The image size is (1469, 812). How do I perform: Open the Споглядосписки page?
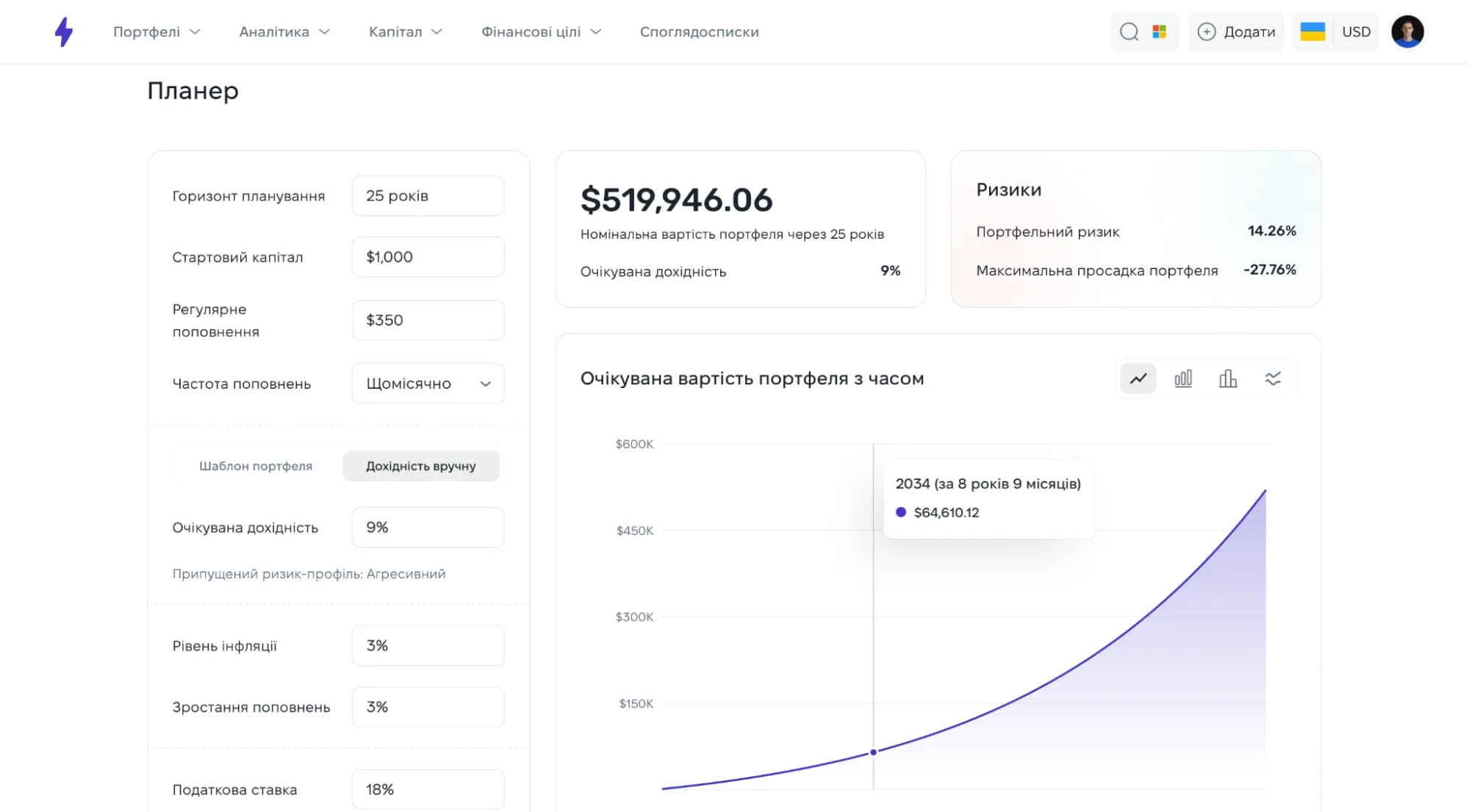700,32
